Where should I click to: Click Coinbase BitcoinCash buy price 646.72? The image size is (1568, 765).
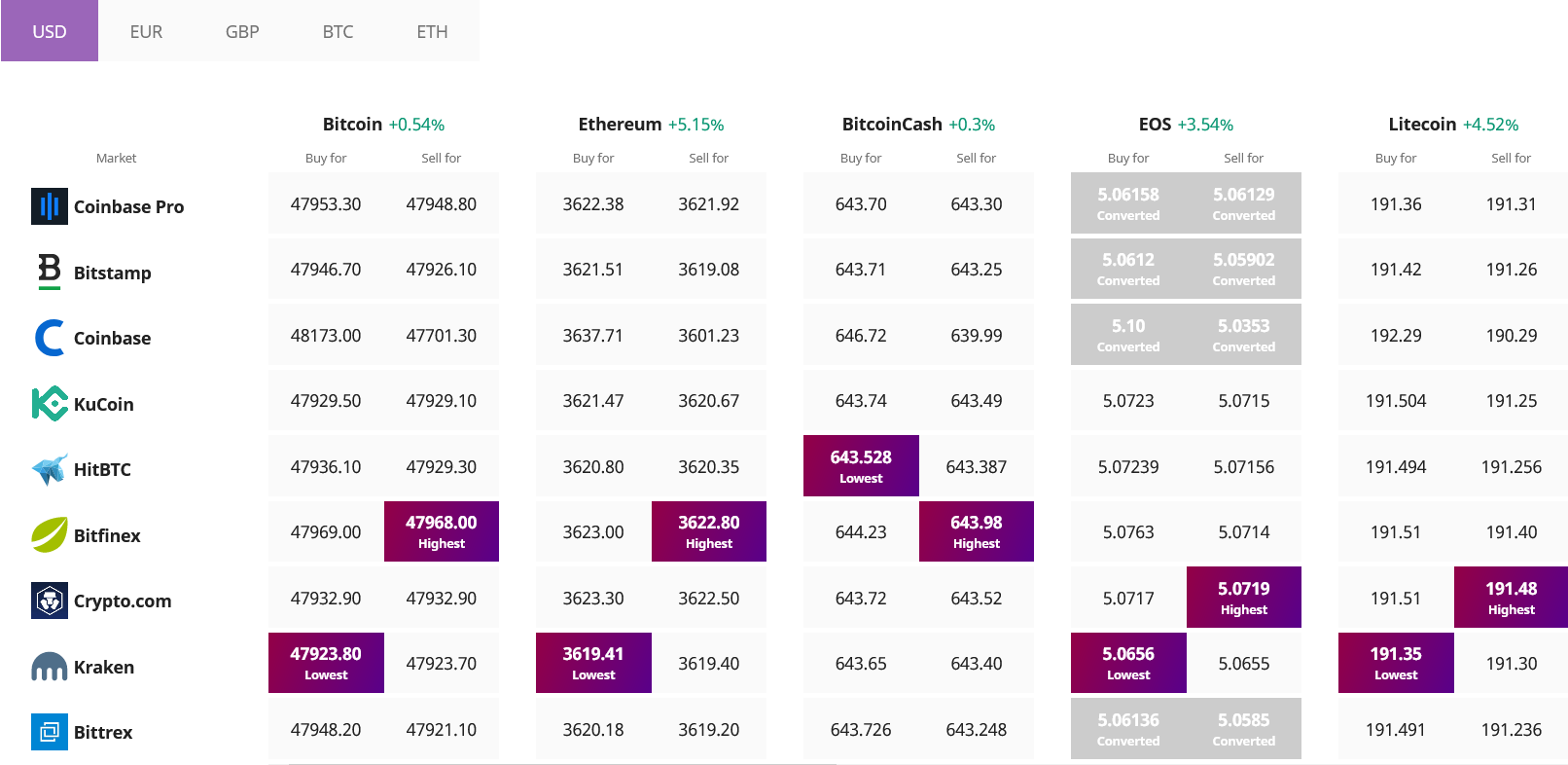tap(861, 336)
